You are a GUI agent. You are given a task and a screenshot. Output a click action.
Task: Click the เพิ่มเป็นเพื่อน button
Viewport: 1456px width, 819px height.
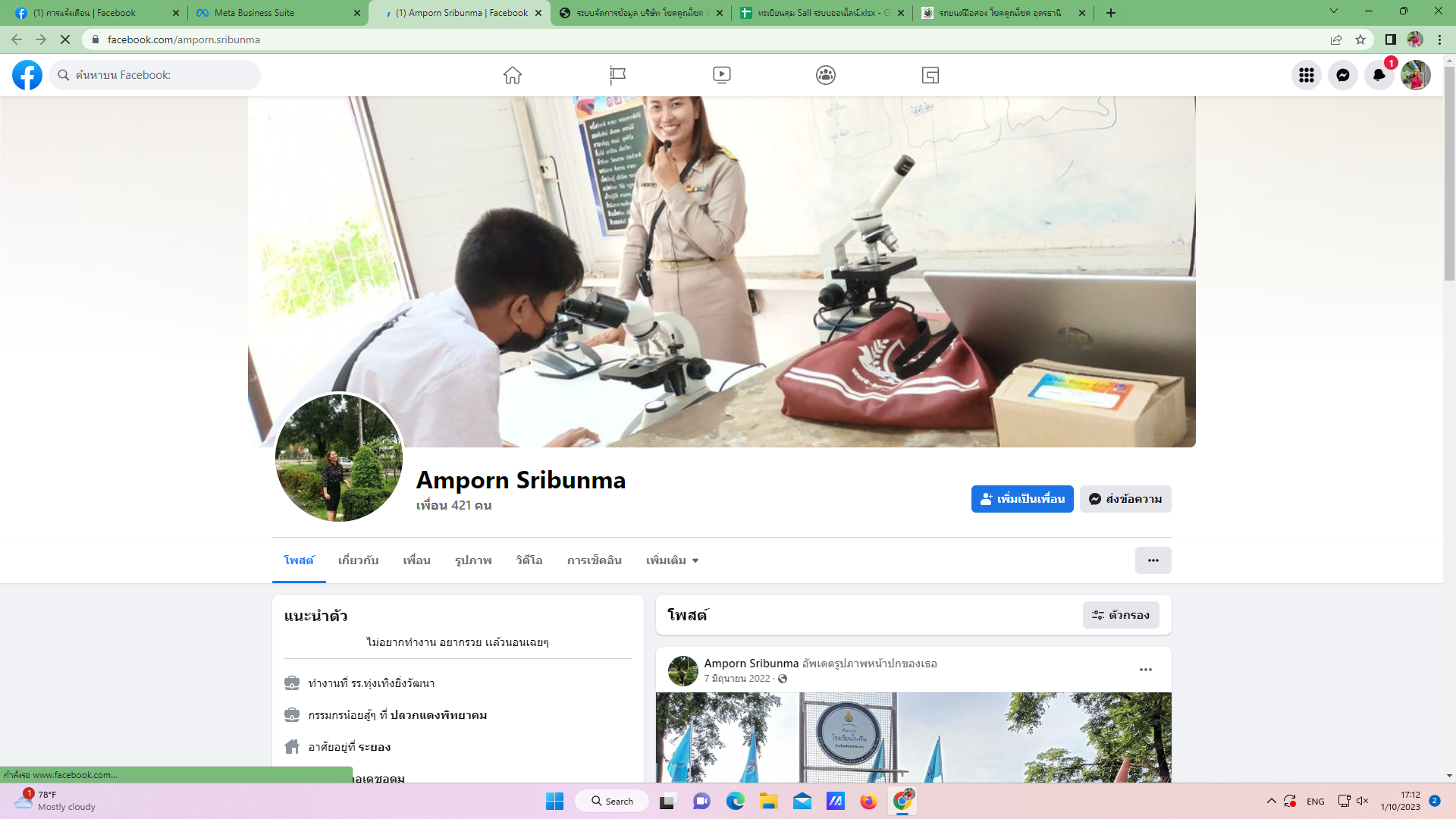coord(1021,499)
